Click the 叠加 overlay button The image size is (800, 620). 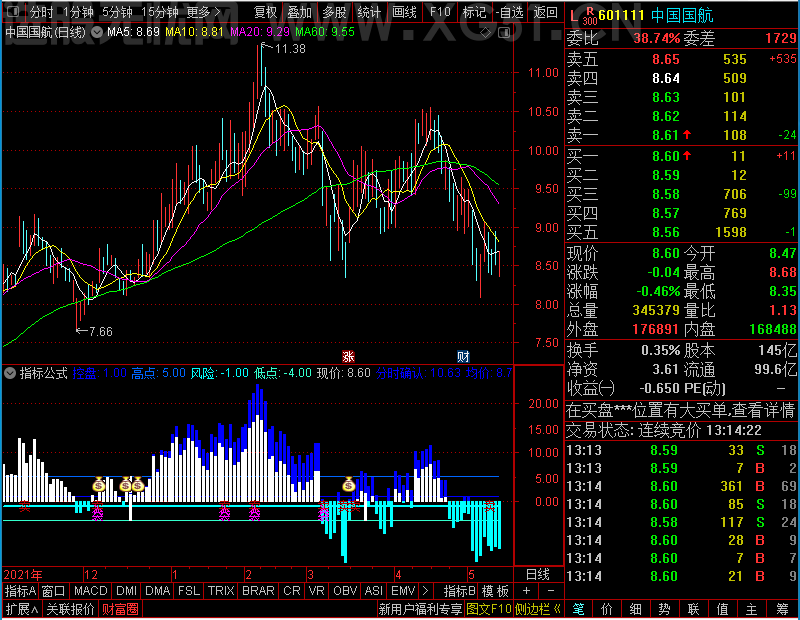point(299,12)
